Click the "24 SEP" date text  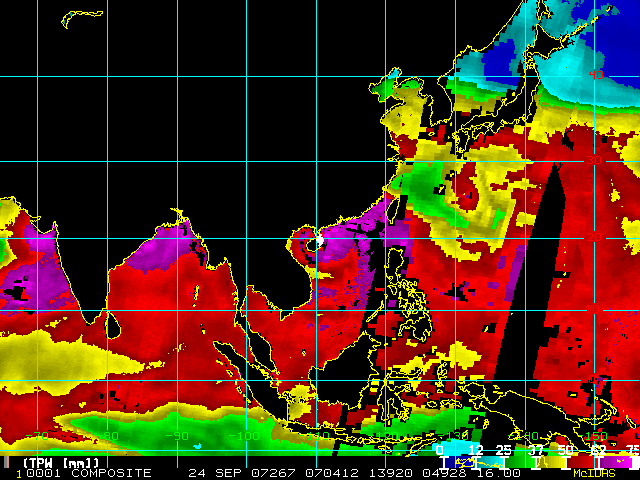pos(214,473)
